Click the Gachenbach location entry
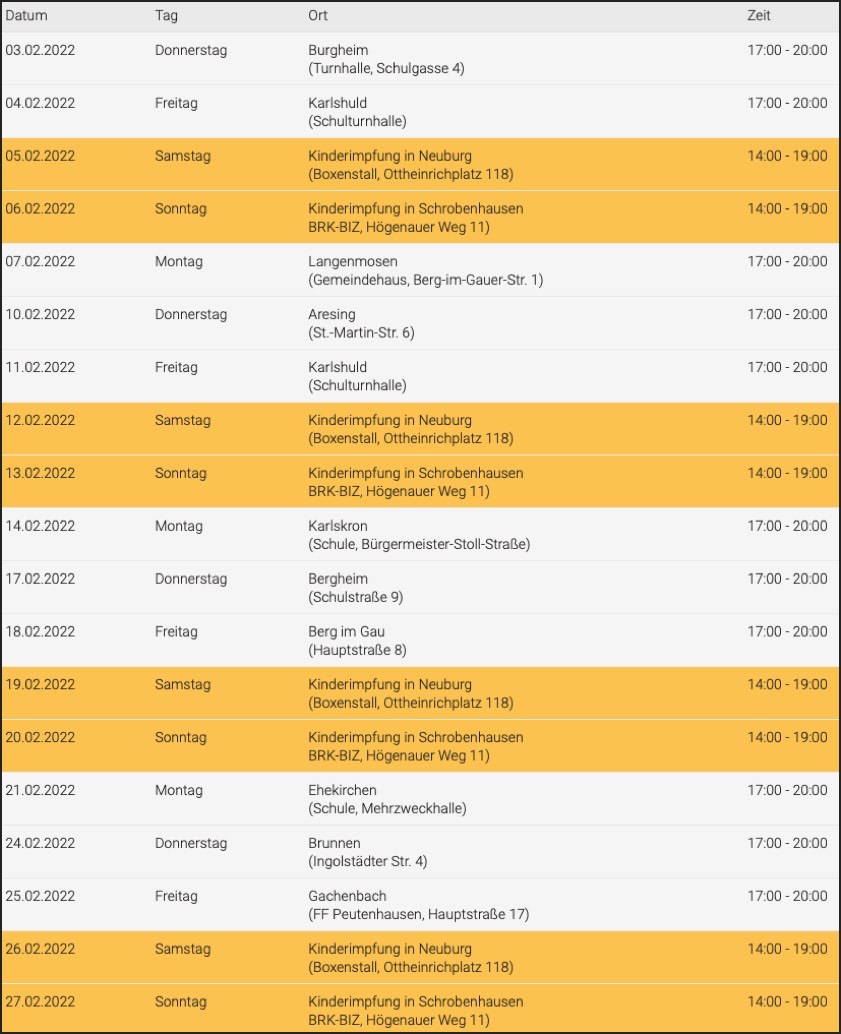Screen dimensions: 841x1034 347,896
